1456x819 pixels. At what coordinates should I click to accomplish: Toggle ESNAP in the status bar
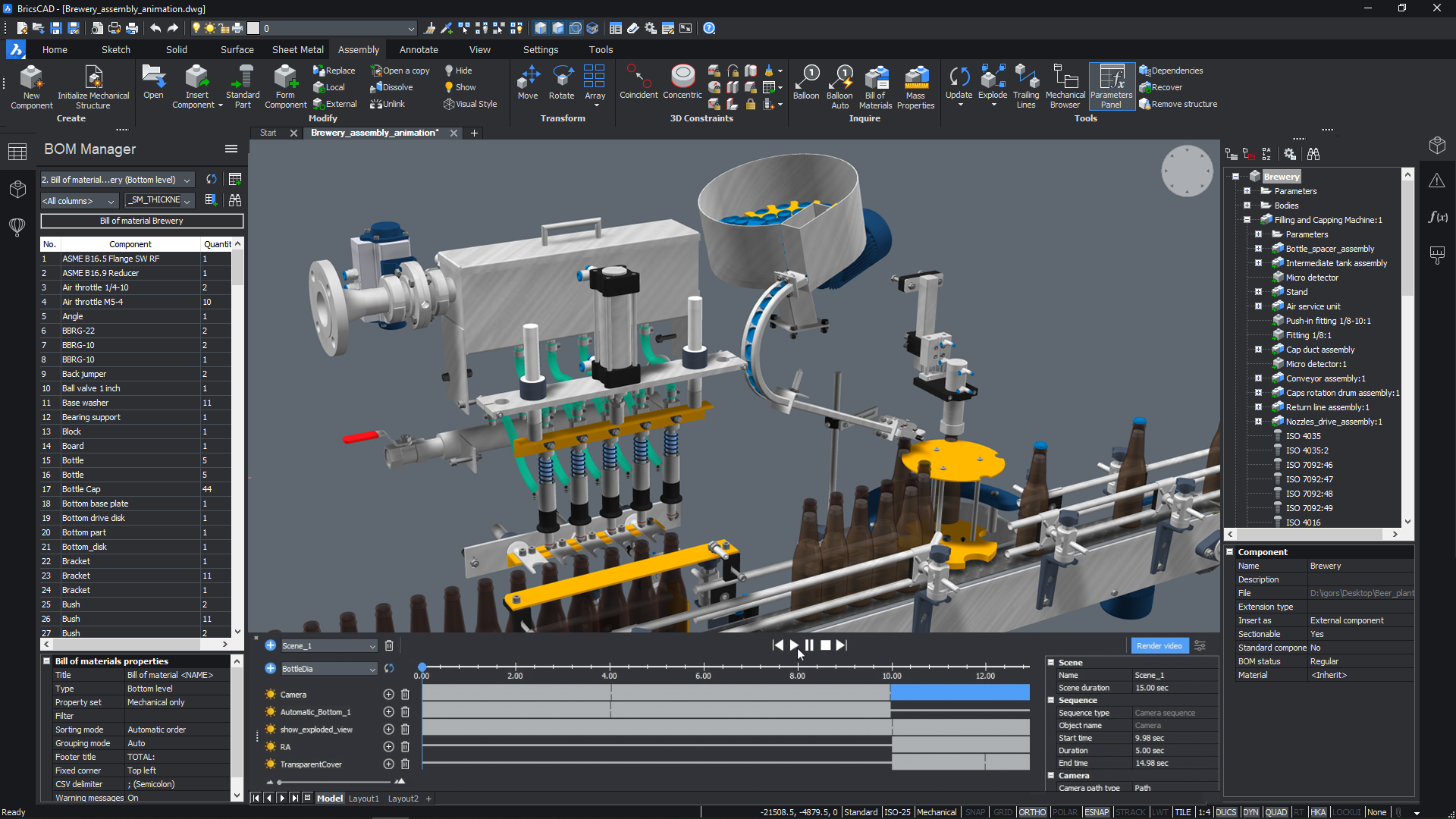click(1097, 812)
